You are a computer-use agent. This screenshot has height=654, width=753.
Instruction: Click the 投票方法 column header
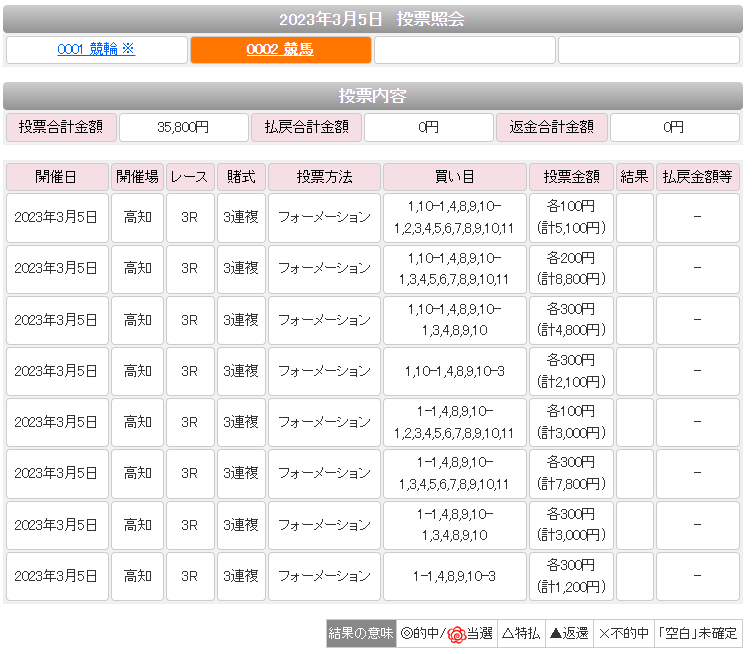tap(324, 177)
